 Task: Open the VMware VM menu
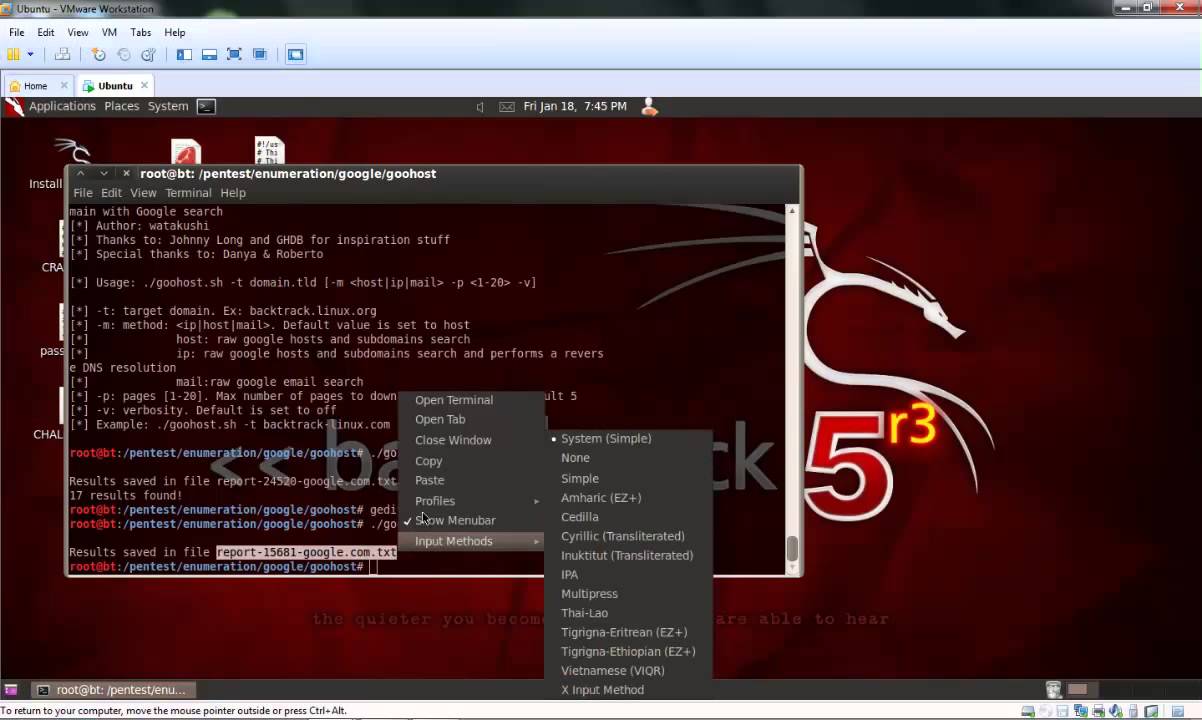(x=109, y=32)
